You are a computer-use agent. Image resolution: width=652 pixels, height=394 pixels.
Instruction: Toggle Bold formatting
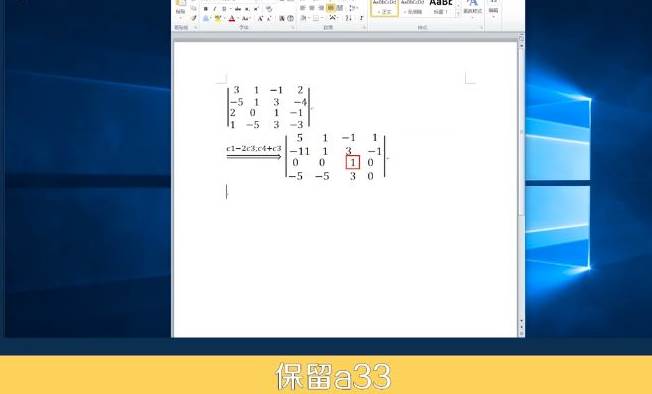[x=205, y=9]
